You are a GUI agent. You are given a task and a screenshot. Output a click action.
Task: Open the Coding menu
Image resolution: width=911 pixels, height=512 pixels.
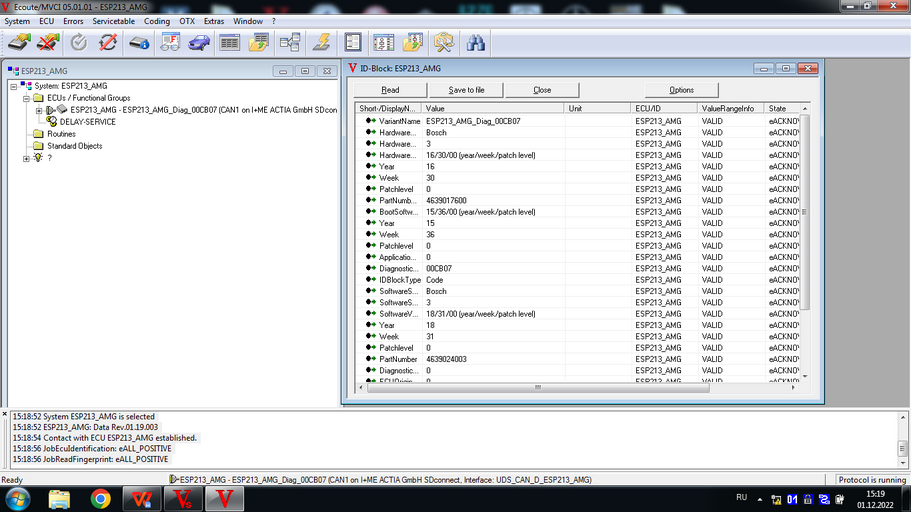[x=157, y=21]
